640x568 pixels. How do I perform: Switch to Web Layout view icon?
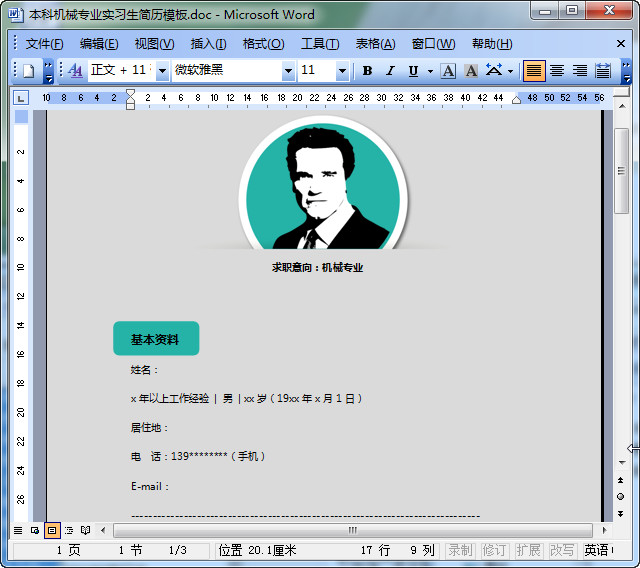coord(35,530)
